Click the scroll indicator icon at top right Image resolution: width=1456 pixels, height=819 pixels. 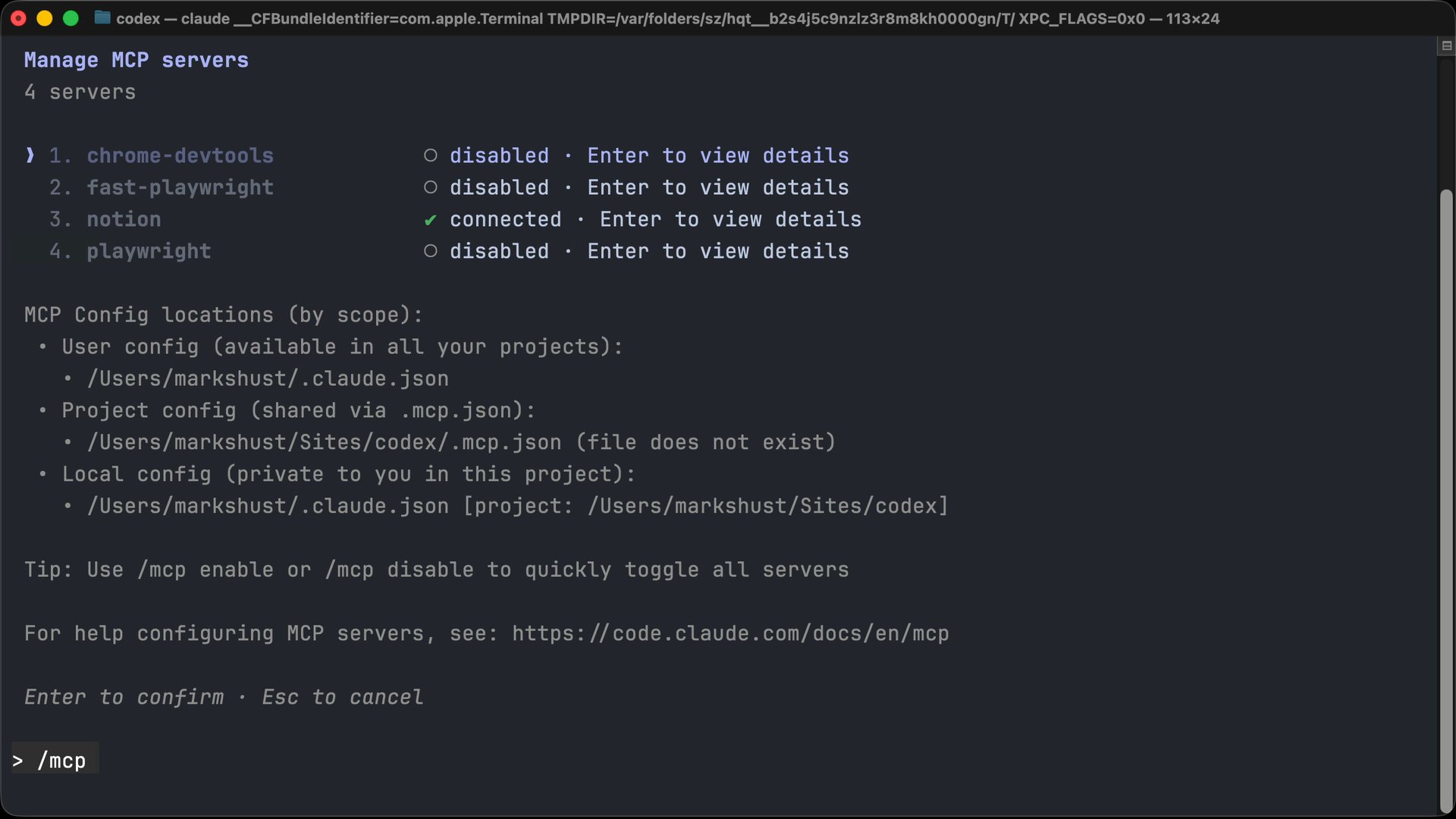coord(1446,46)
